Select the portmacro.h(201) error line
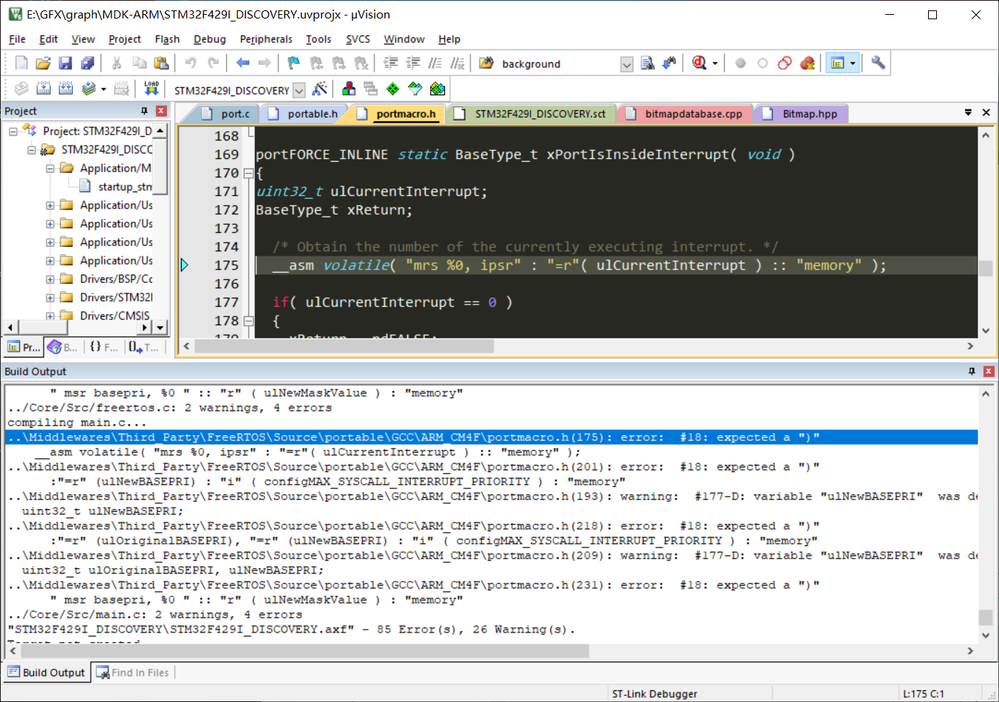This screenshot has width=999, height=702. 414,467
